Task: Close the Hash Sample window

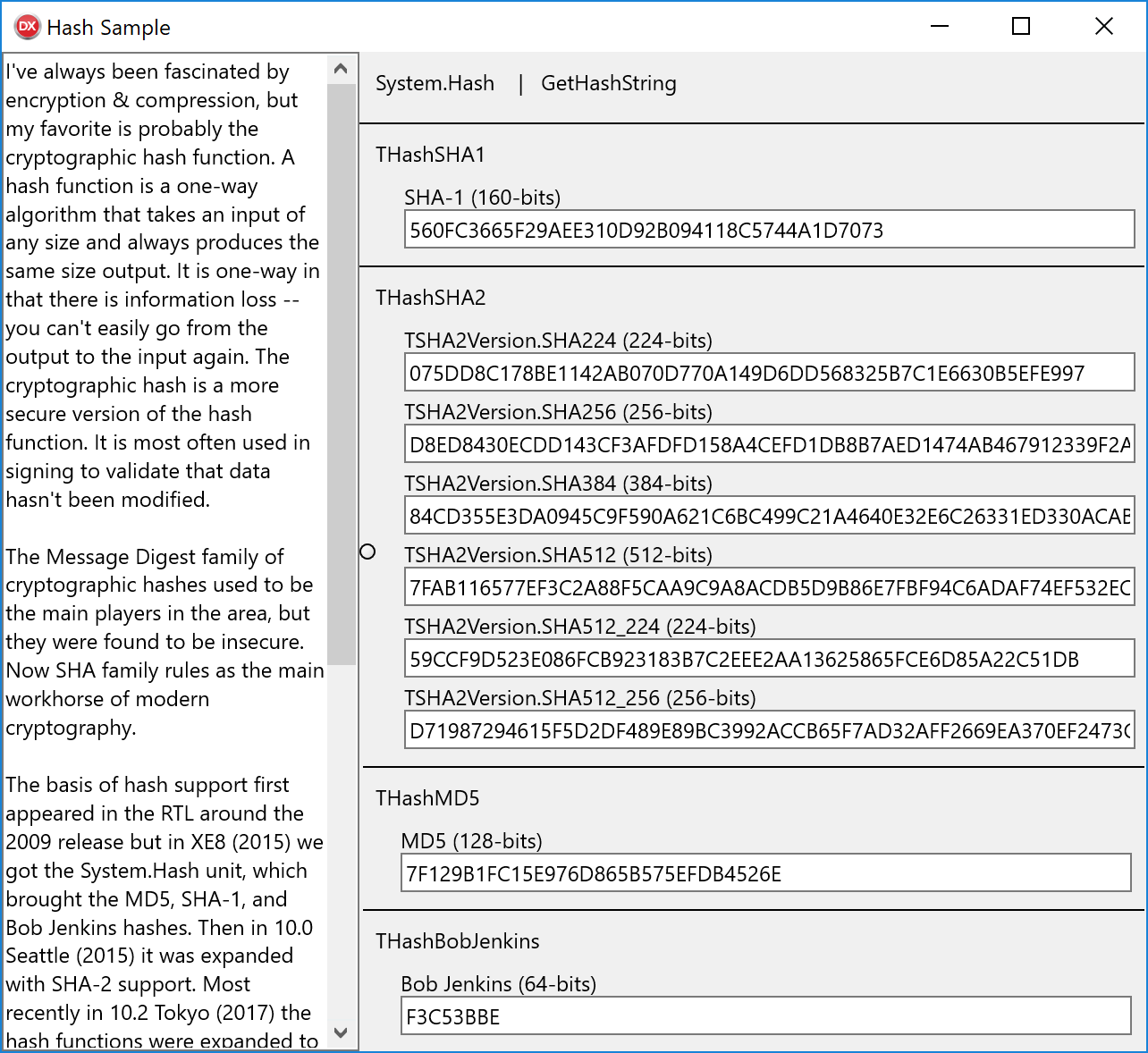Action: point(1104,27)
